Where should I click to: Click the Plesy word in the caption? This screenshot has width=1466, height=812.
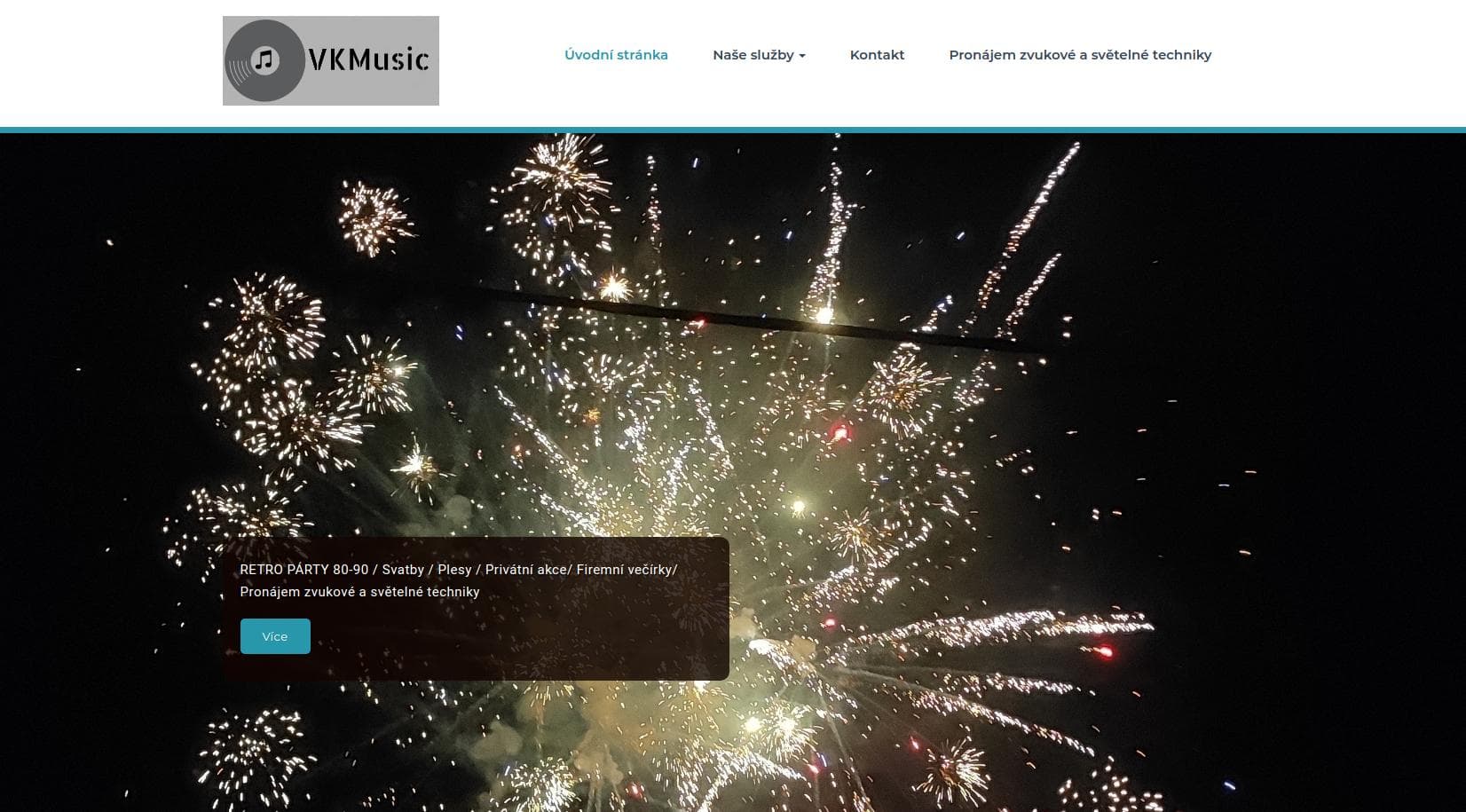(454, 570)
